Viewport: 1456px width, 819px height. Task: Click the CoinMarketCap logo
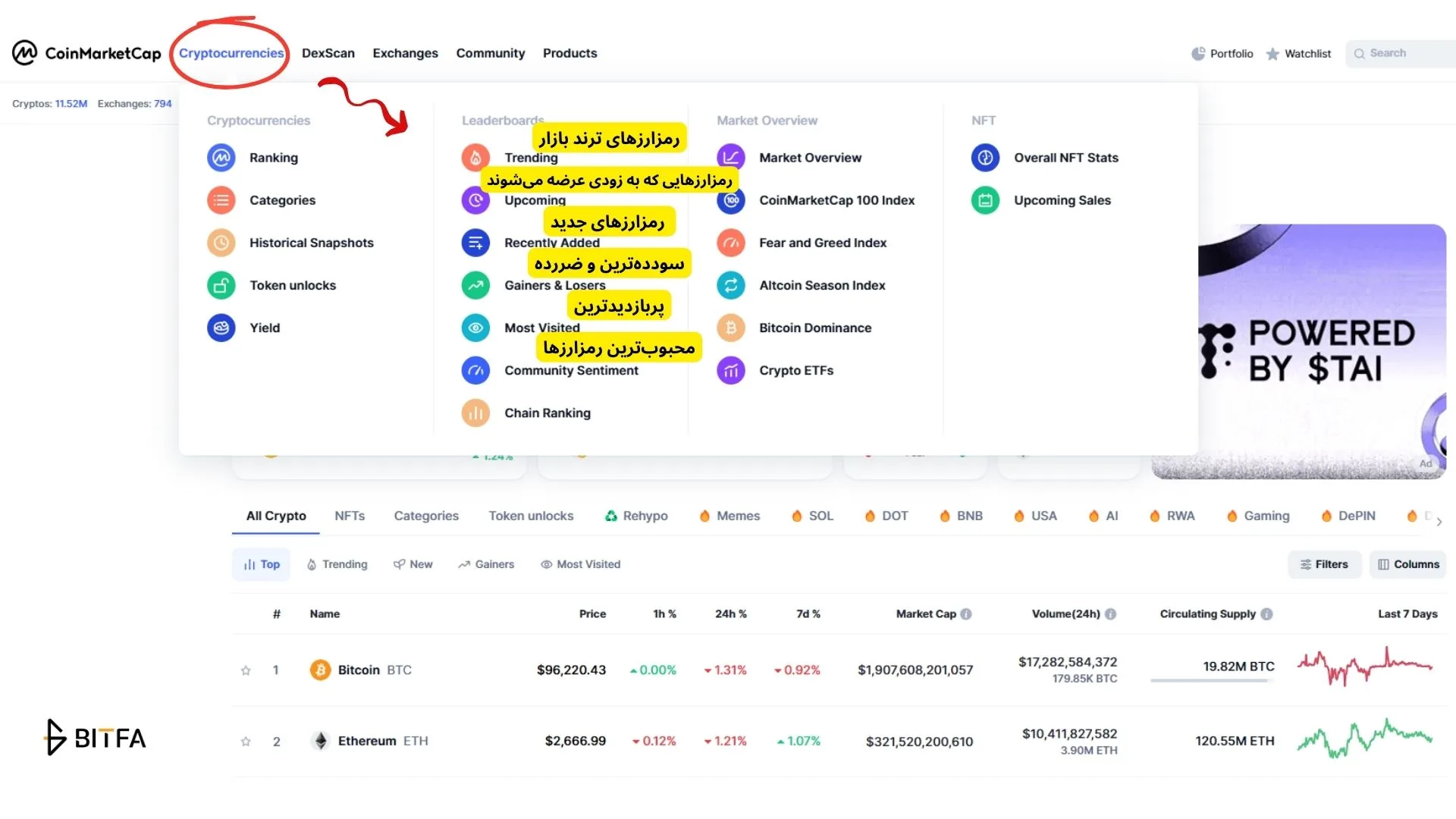[86, 53]
